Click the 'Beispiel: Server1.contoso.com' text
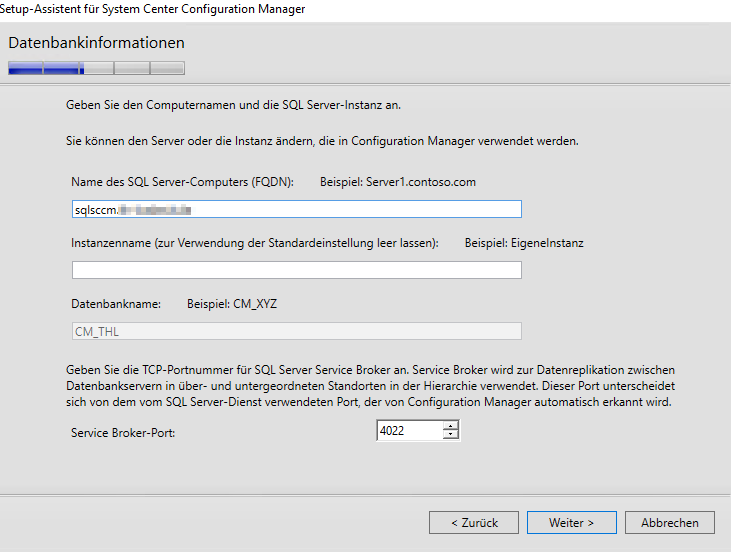 398,182
